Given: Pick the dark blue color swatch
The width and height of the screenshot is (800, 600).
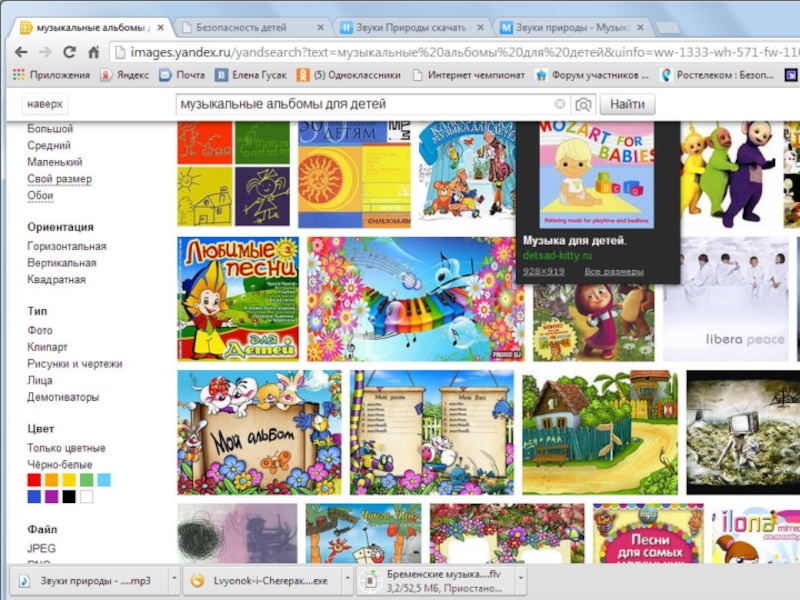Looking at the screenshot, I should tap(34, 497).
